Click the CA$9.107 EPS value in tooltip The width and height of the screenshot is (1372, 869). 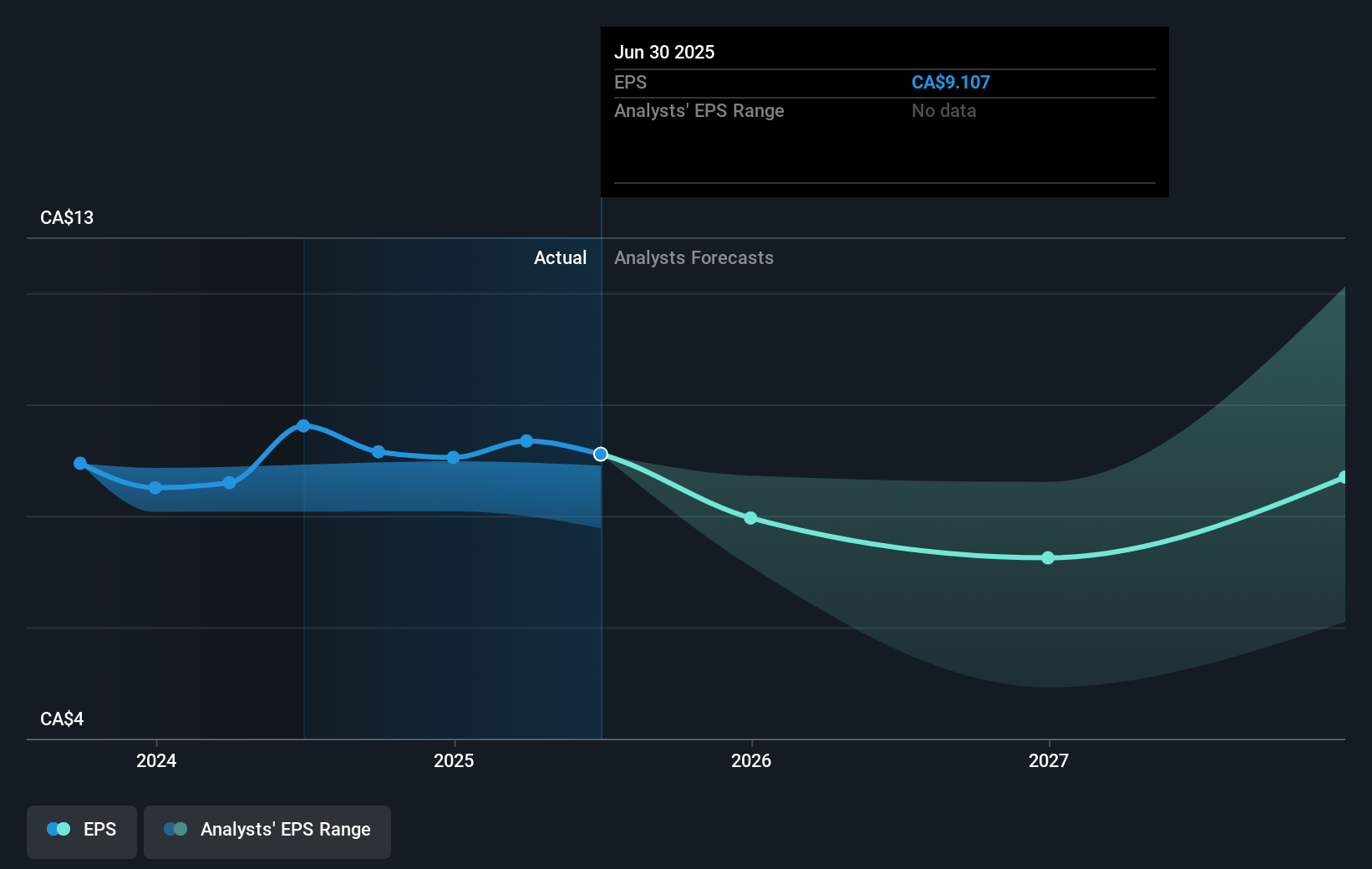950,83
